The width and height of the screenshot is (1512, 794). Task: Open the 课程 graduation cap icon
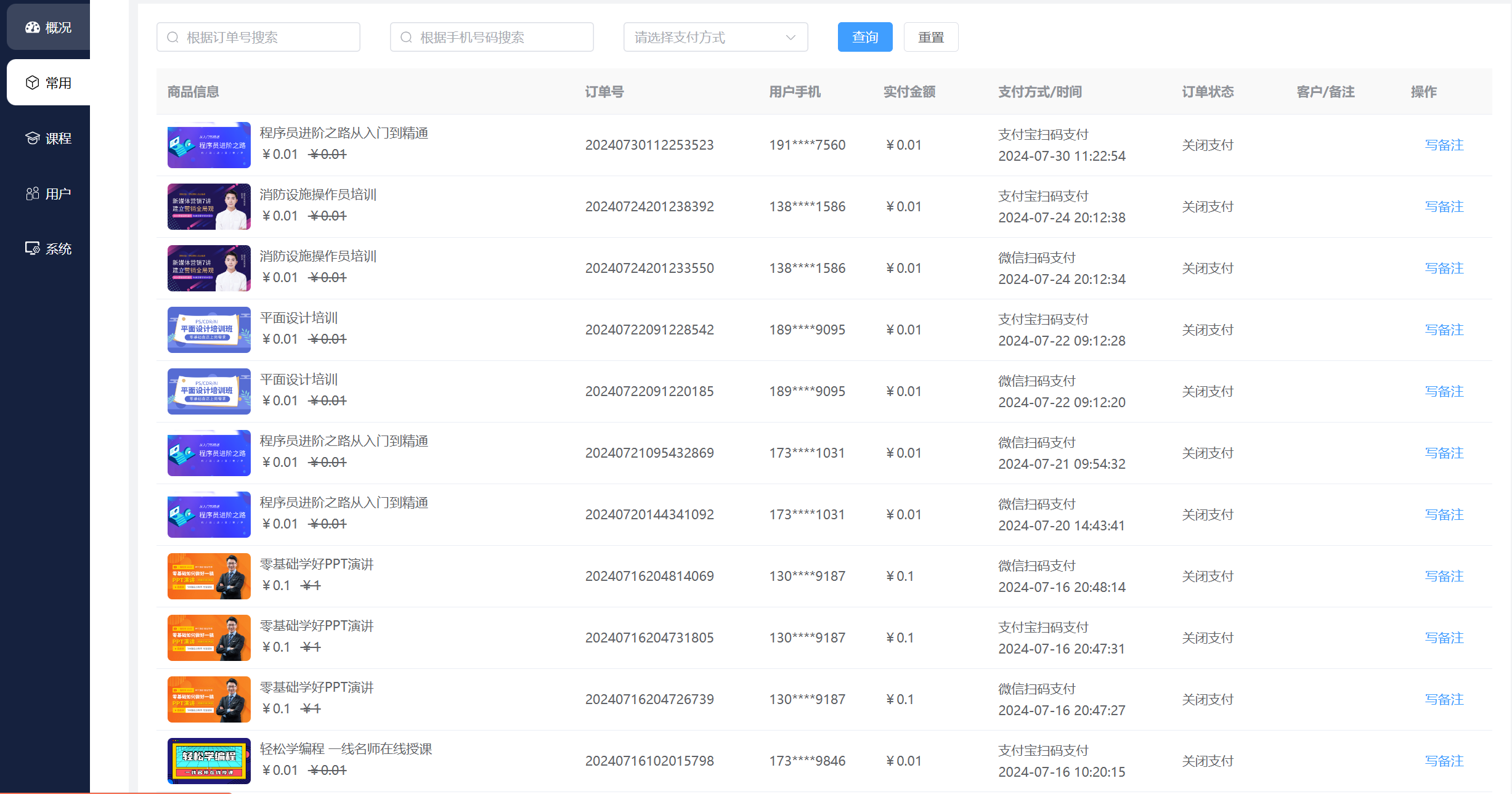33,139
